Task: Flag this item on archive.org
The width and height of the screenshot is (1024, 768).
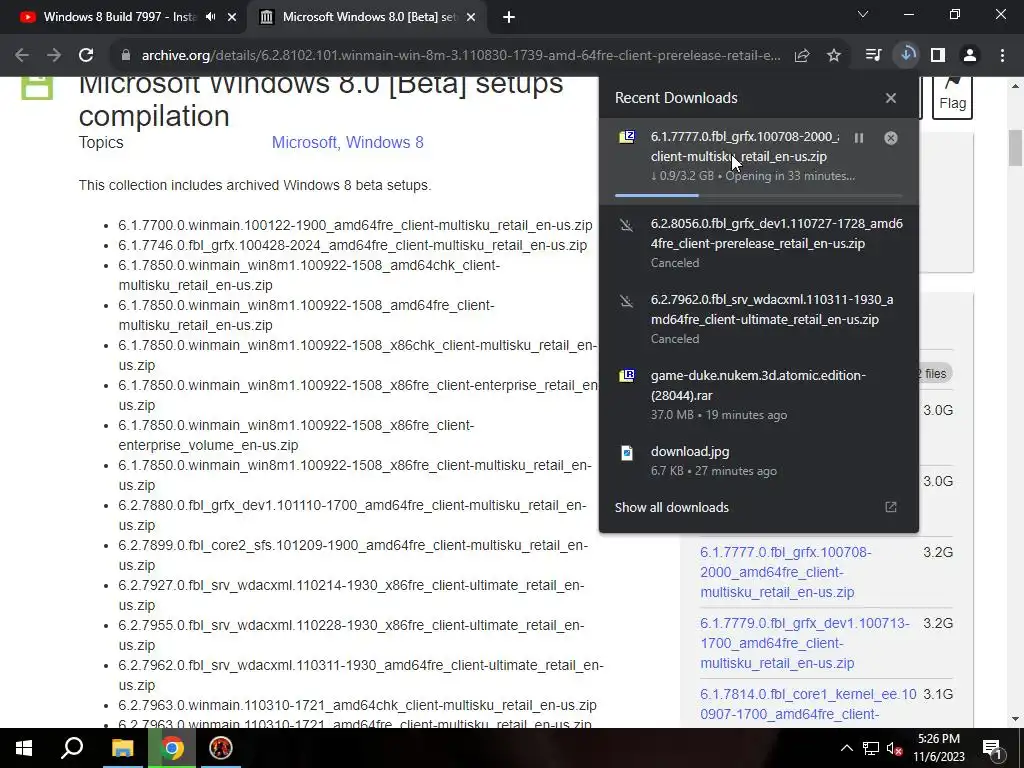Action: (952, 98)
